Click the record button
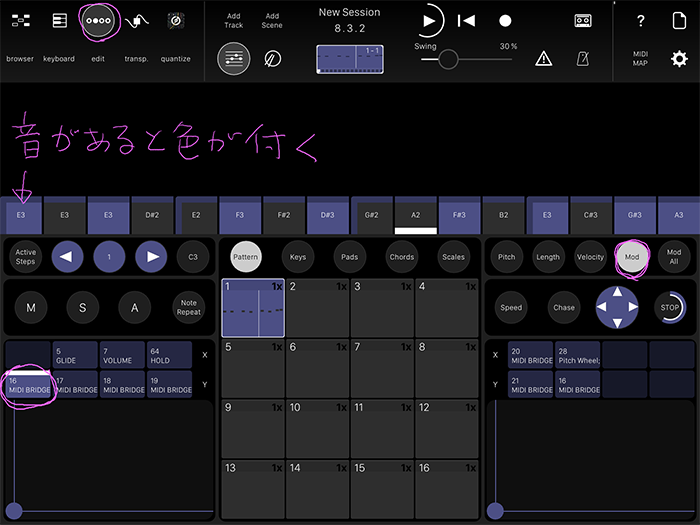 505,21
